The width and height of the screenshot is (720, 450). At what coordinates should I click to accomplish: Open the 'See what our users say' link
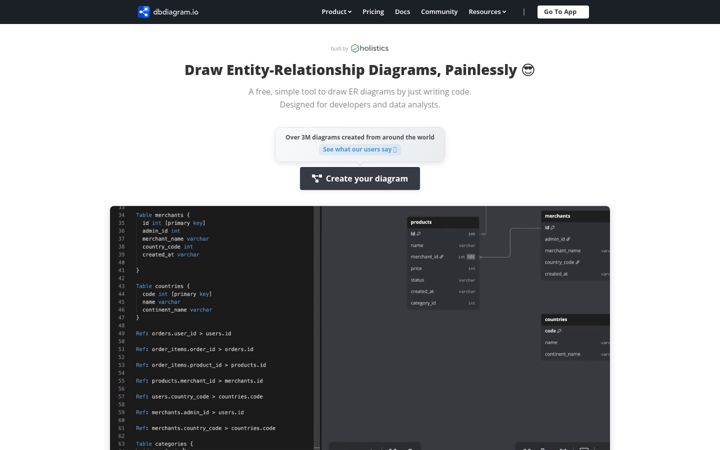coord(360,149)
